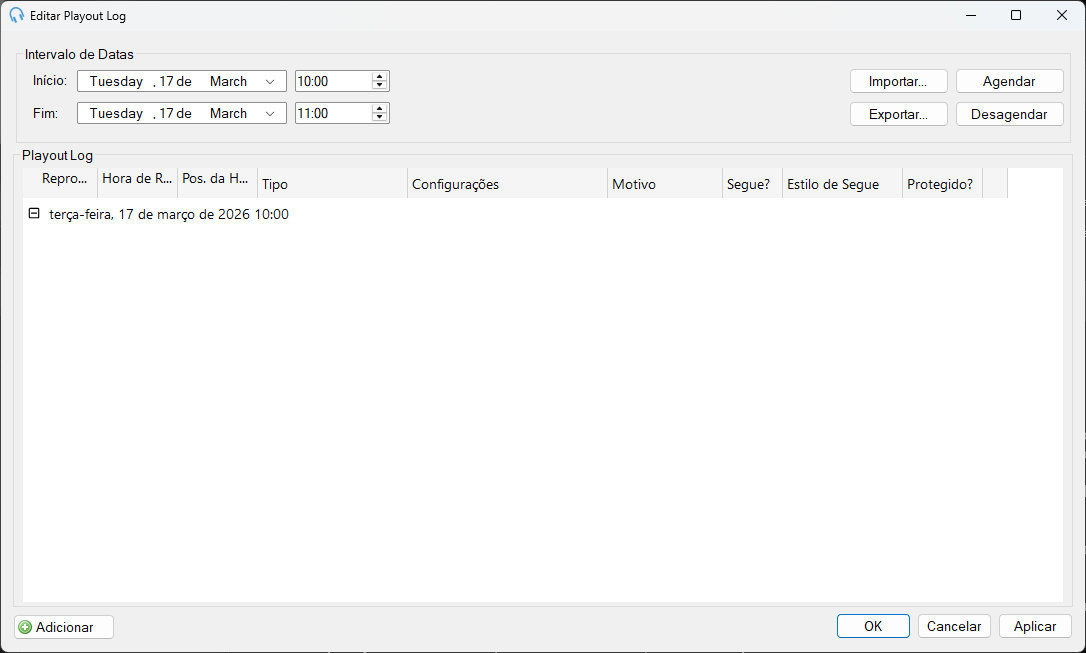Click the Desagendar button

point(1009,114)
